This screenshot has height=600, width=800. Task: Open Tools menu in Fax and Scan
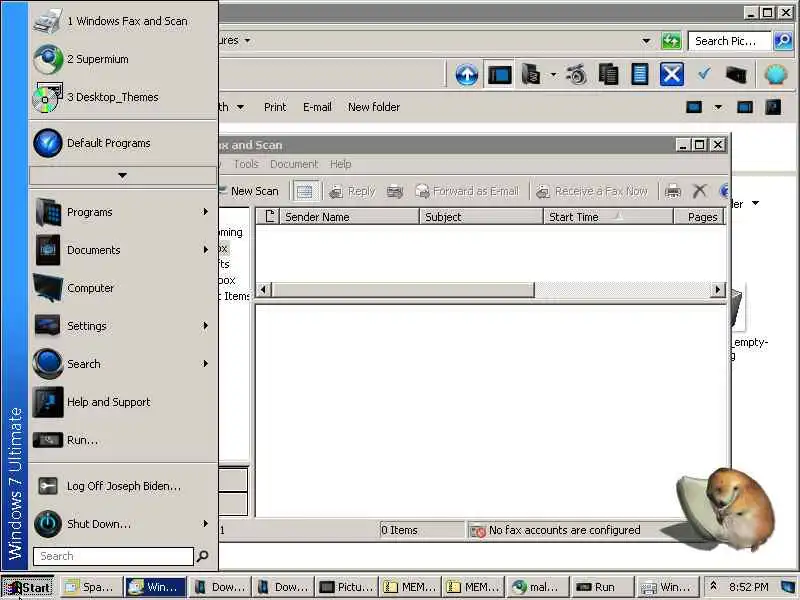246,164
